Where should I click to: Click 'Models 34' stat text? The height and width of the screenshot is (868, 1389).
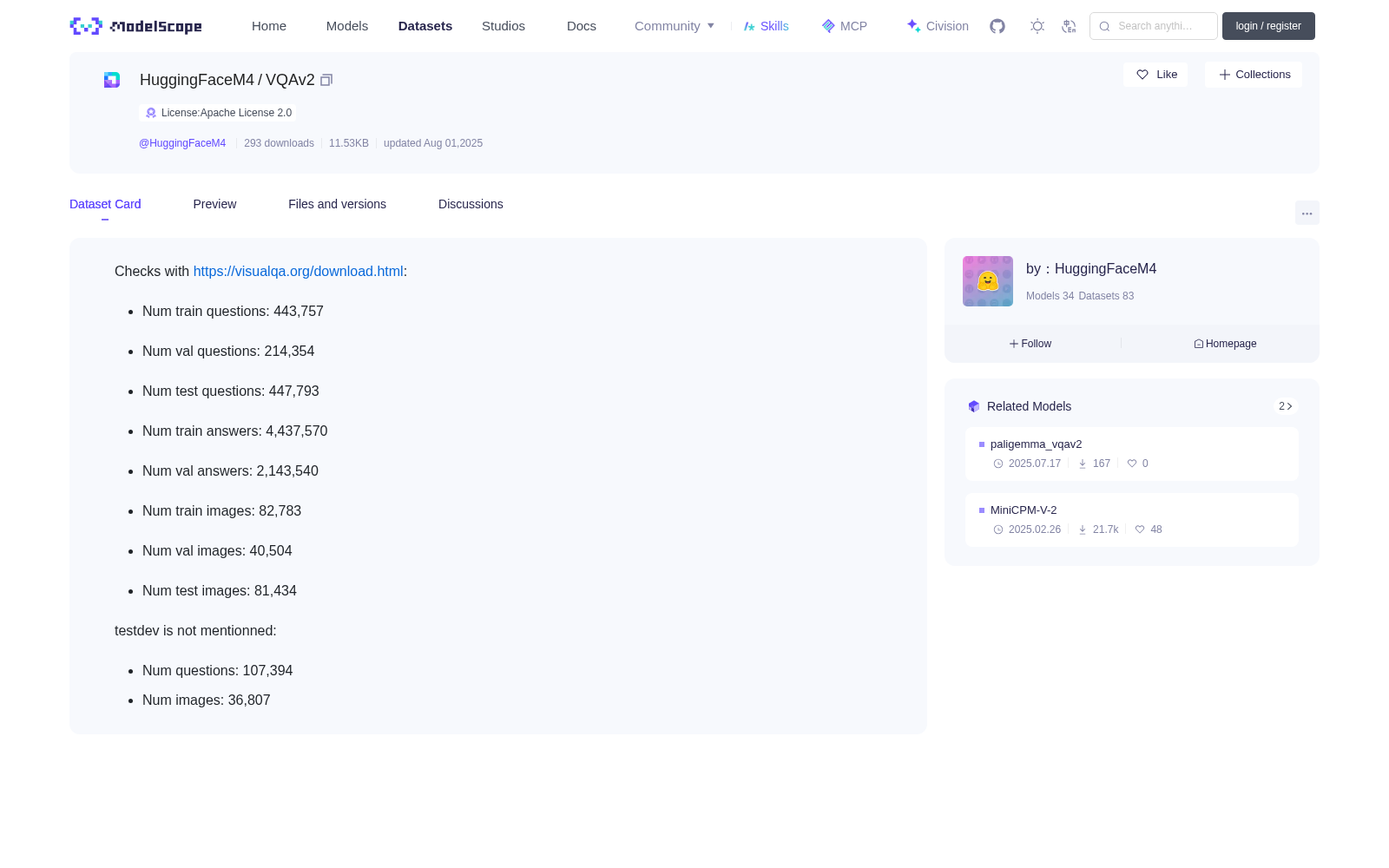coord(1050,296)
